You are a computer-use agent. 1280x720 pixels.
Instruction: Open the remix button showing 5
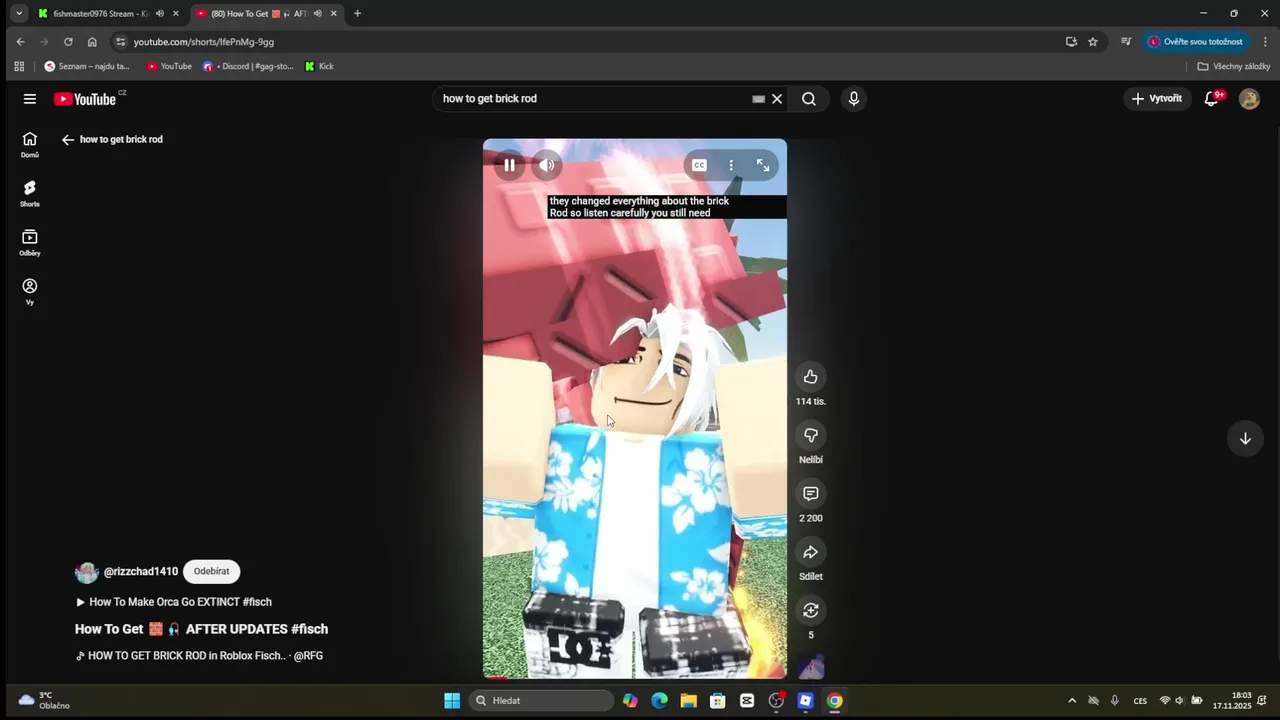811,610
